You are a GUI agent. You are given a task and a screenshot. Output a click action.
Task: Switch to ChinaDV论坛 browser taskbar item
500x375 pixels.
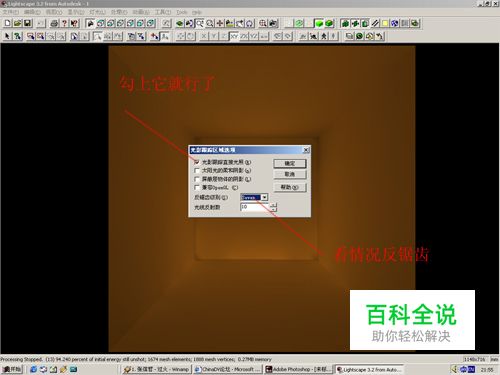click(228, 369)
